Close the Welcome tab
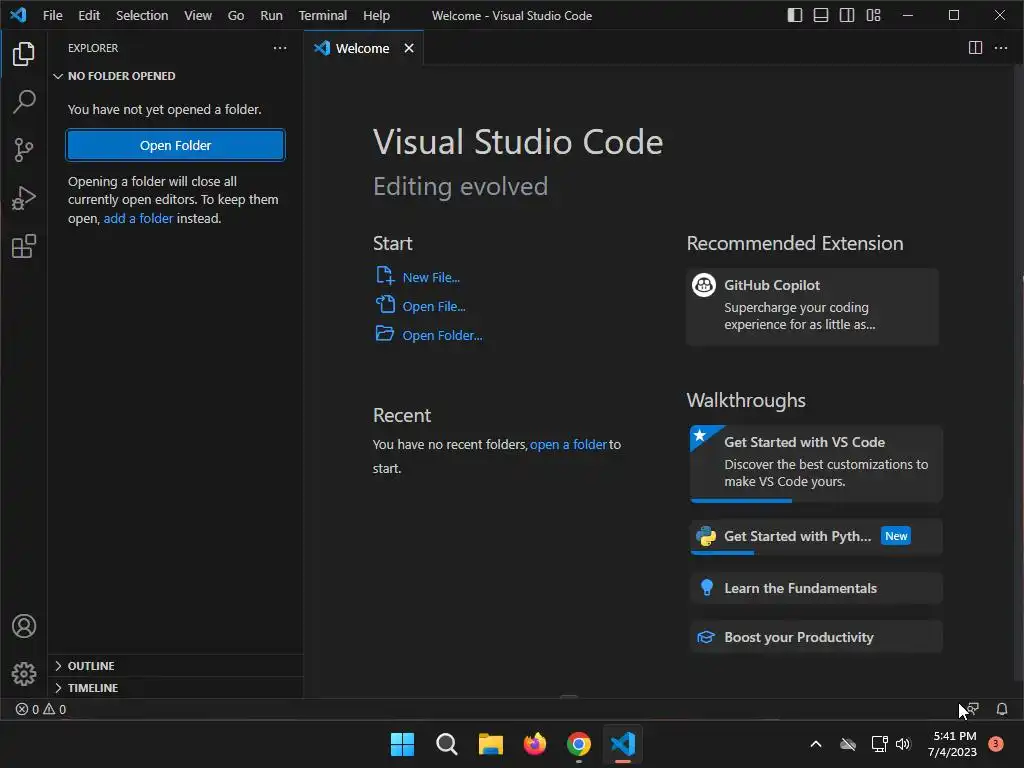The height and width of the screenshot is (768, 1024). [x=409, y=48]
